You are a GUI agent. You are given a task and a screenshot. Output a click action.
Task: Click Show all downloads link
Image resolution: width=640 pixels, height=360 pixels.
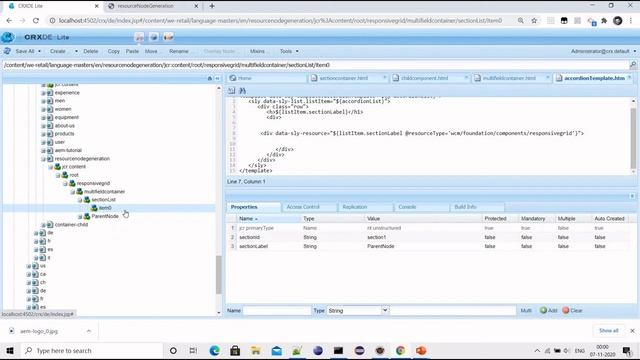pos(609,331)
